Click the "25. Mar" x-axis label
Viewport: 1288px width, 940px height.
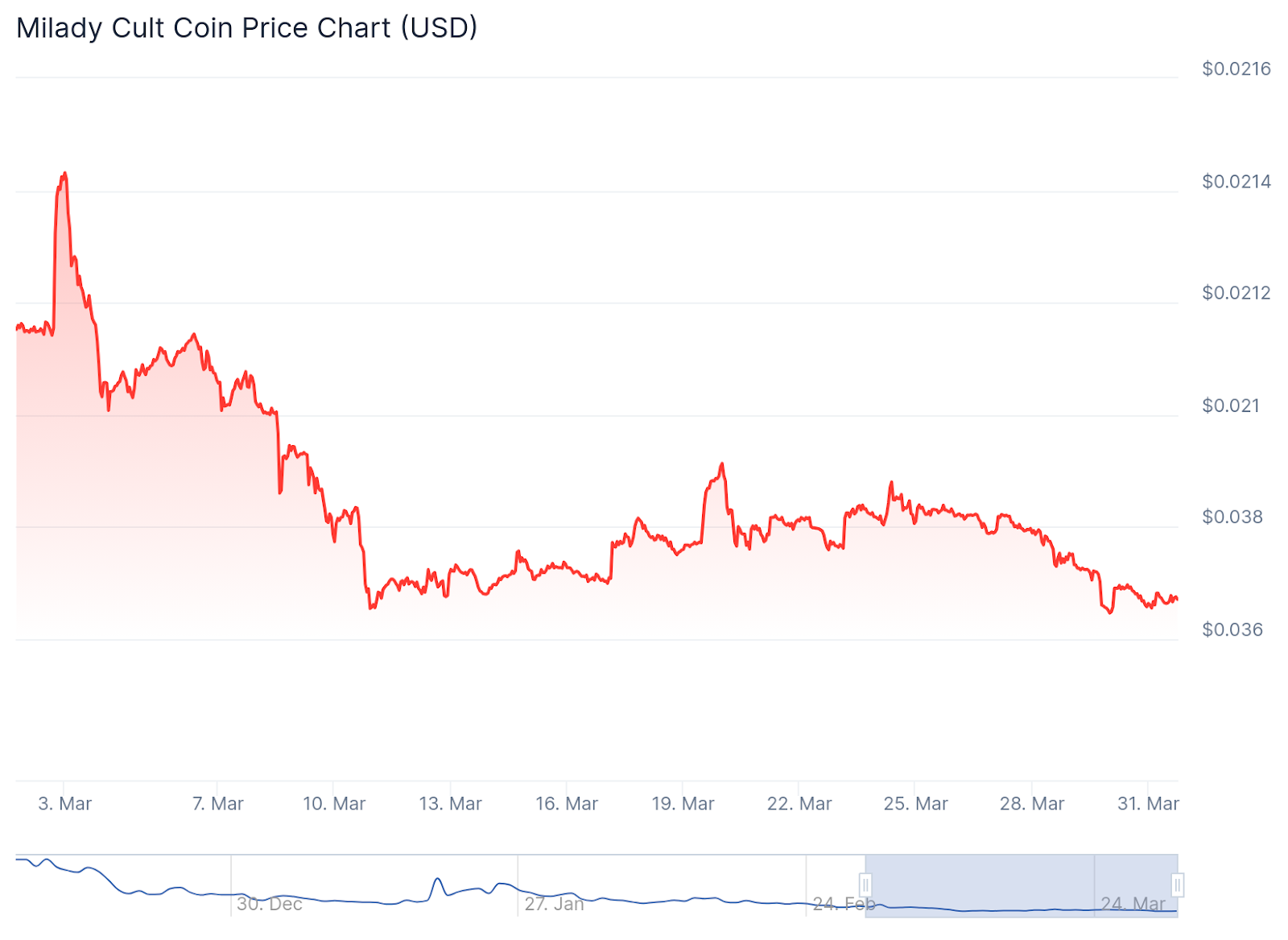click(915, 803)
